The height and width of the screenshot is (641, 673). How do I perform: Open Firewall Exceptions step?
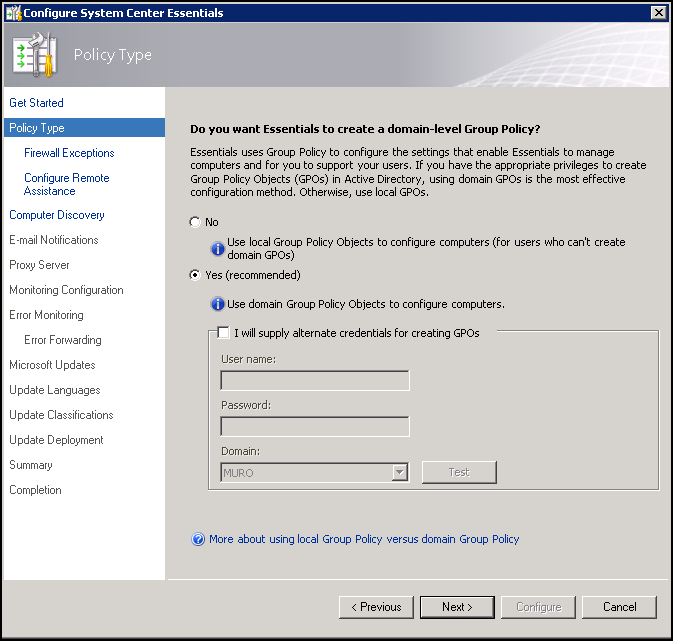click(69, 153)
